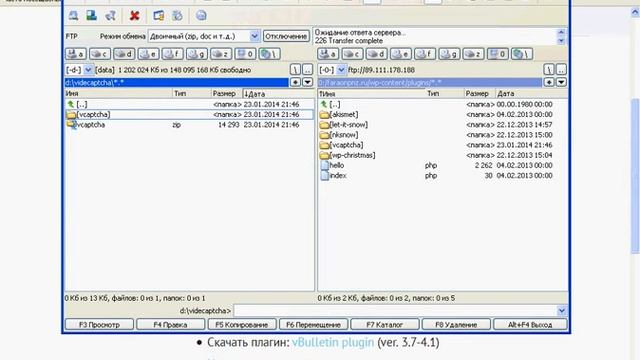Open left panel directory history arrow
Viewport: 640px width, 360px height.
[308, 82]
